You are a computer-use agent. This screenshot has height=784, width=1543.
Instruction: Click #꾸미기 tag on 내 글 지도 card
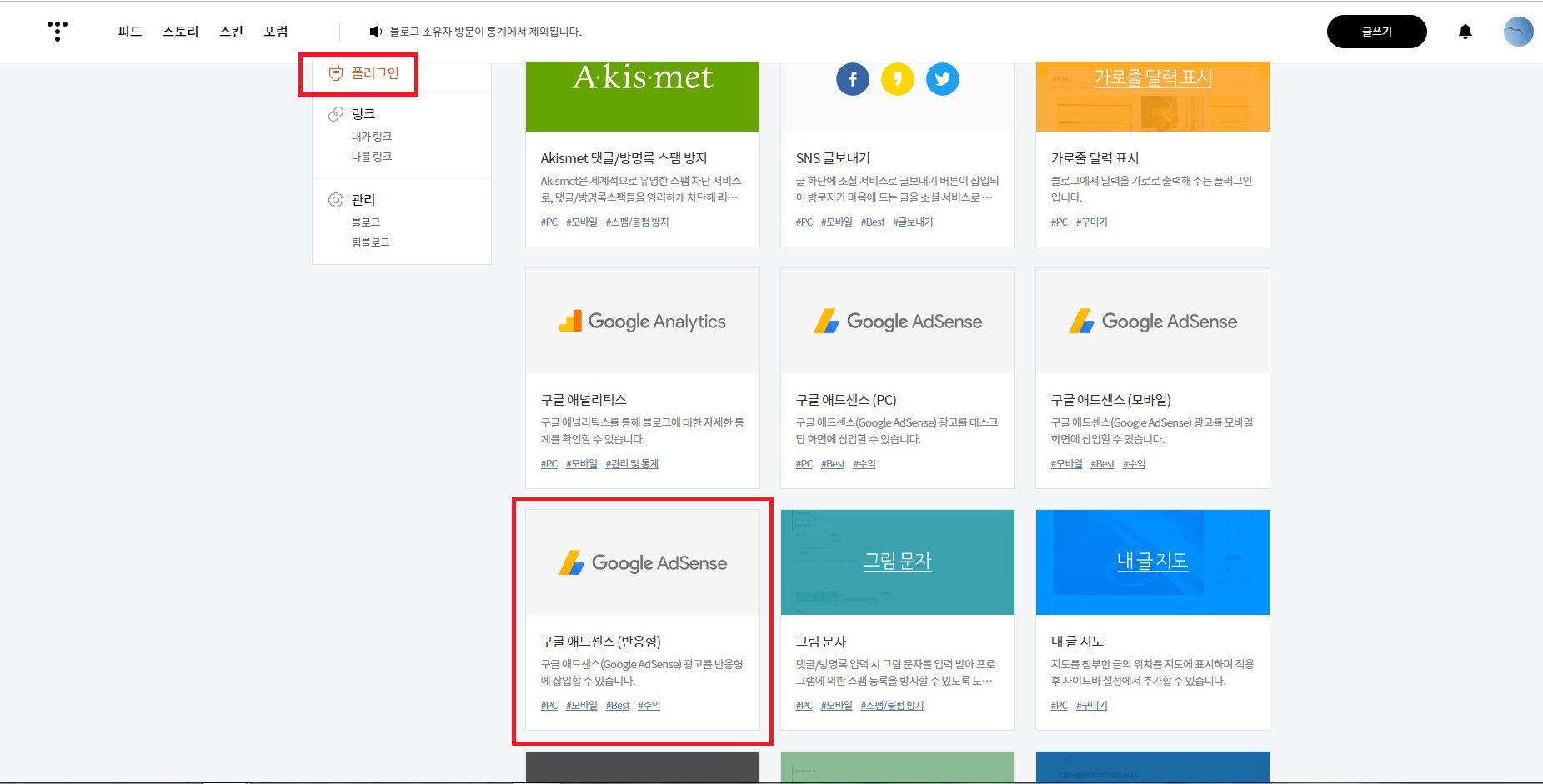coord(1091,706)
